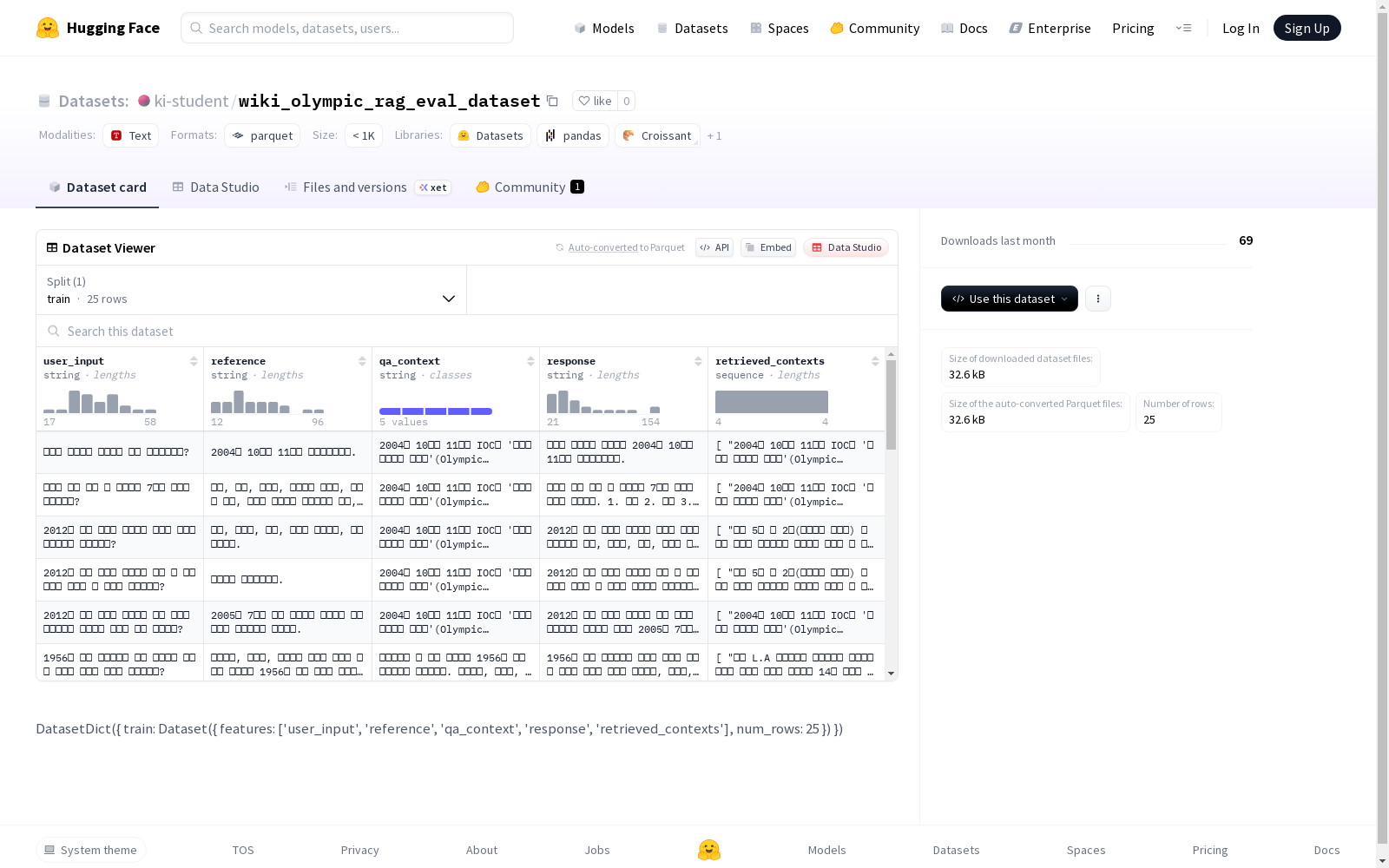The width and height of the screenshot is (1389, 868).
Task: Open Docs in top navigation
Action: (x=964, y=28)
